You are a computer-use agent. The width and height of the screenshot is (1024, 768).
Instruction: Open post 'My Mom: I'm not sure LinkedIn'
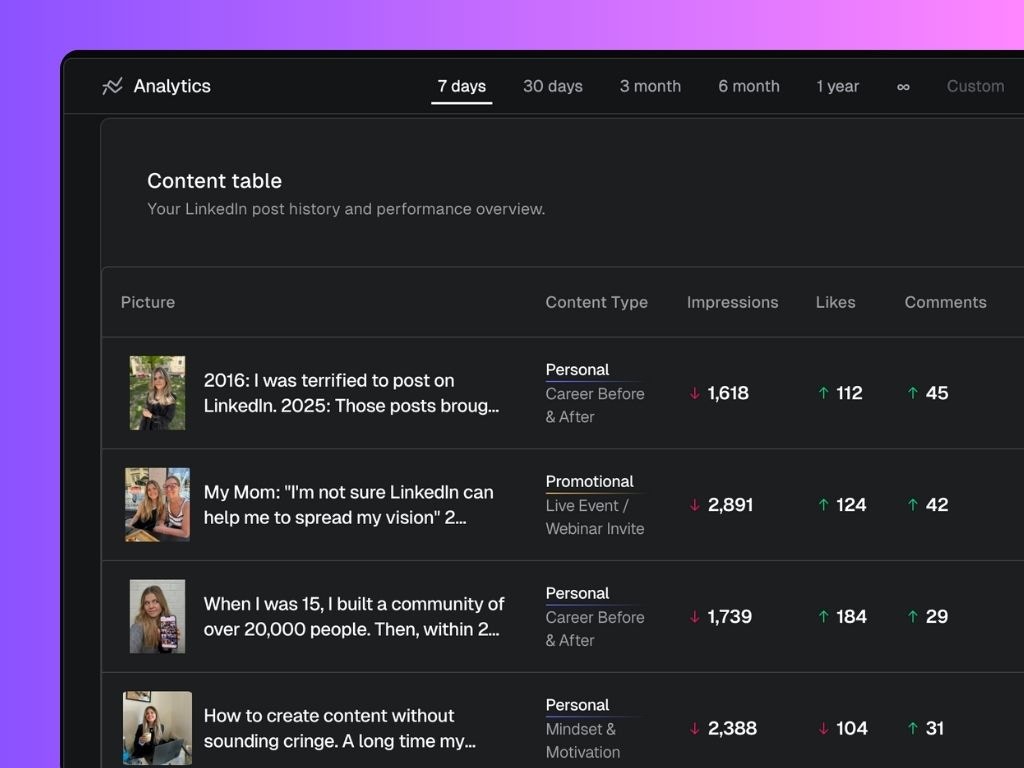pos(349,505)
